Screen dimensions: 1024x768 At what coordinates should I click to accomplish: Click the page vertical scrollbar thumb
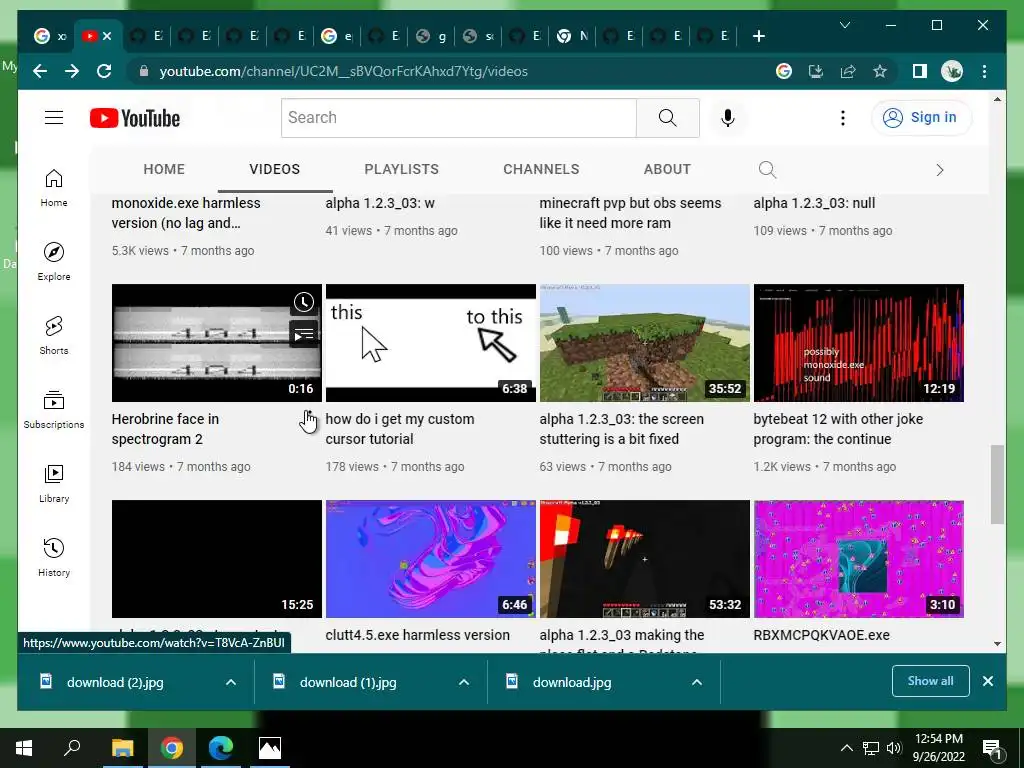(x=997, y=484)
